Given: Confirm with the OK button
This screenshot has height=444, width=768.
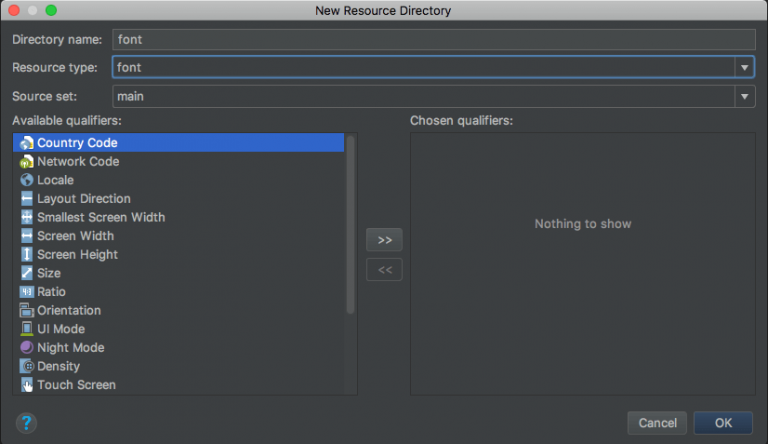Looking at the screenshot, I should tap(723, 422).
